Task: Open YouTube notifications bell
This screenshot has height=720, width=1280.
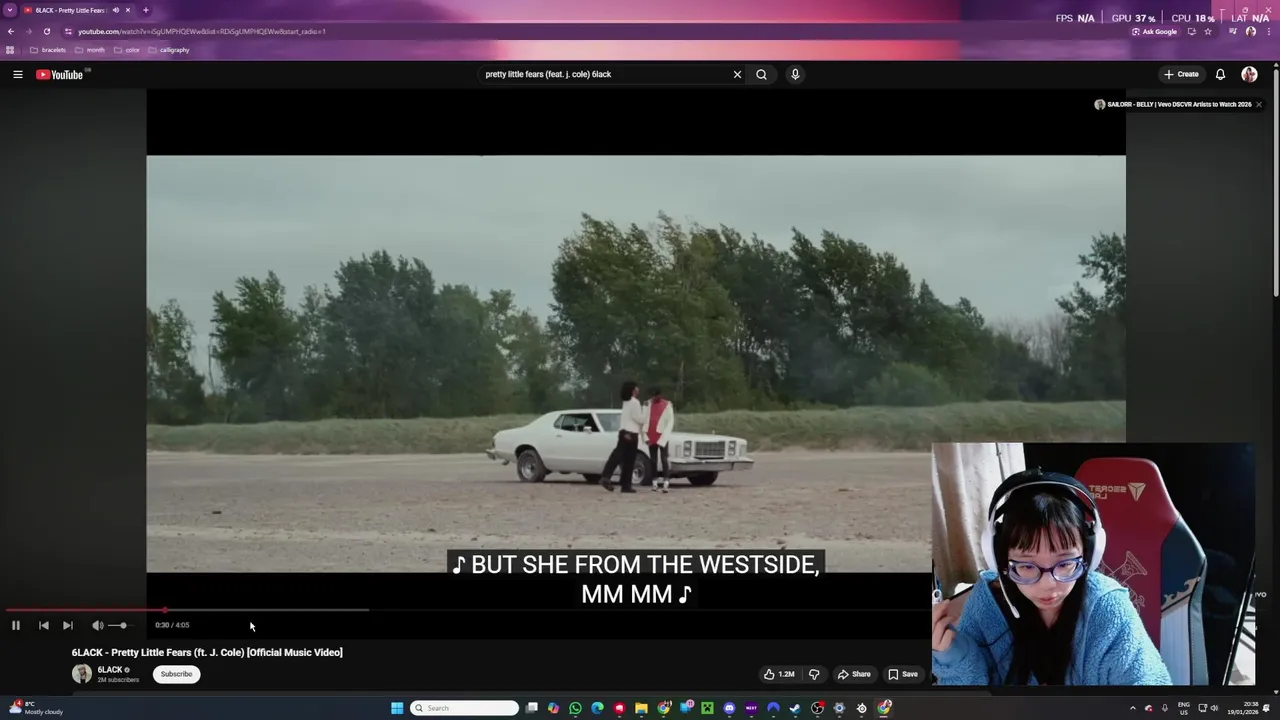Action: click(x=1220, y=74)
